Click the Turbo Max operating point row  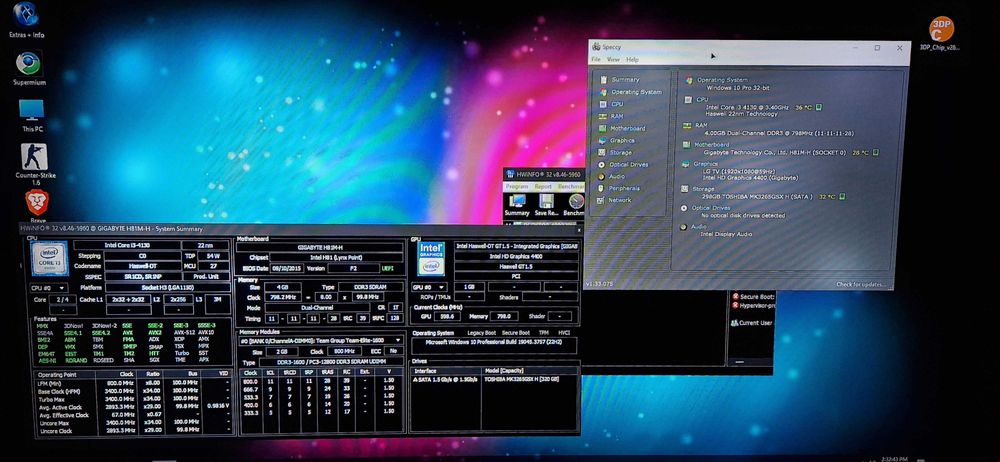coord(133,398)
